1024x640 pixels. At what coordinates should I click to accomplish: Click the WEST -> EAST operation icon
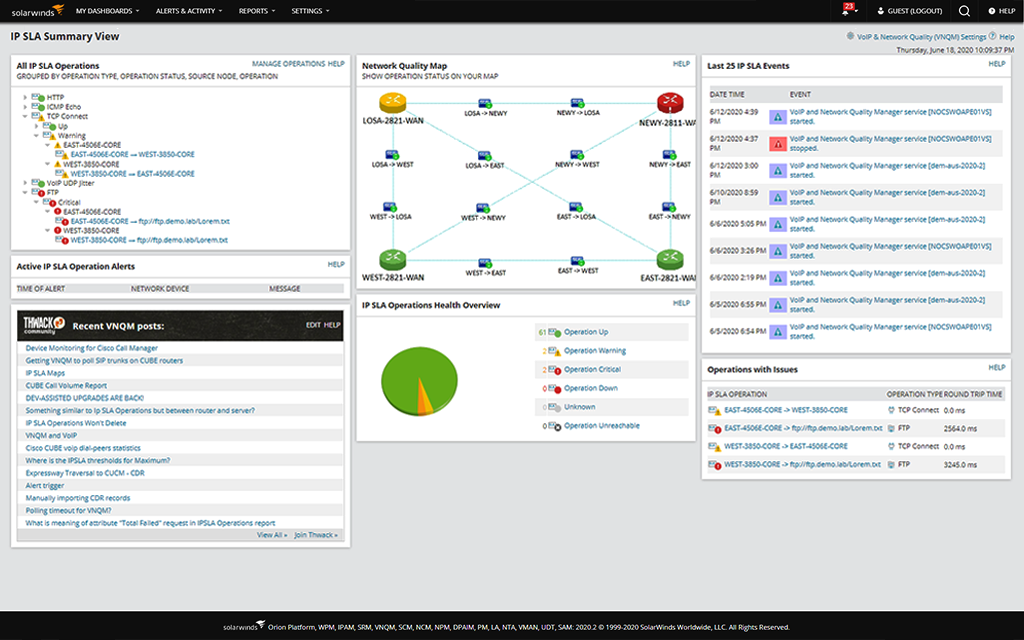[x=485, y=260]
